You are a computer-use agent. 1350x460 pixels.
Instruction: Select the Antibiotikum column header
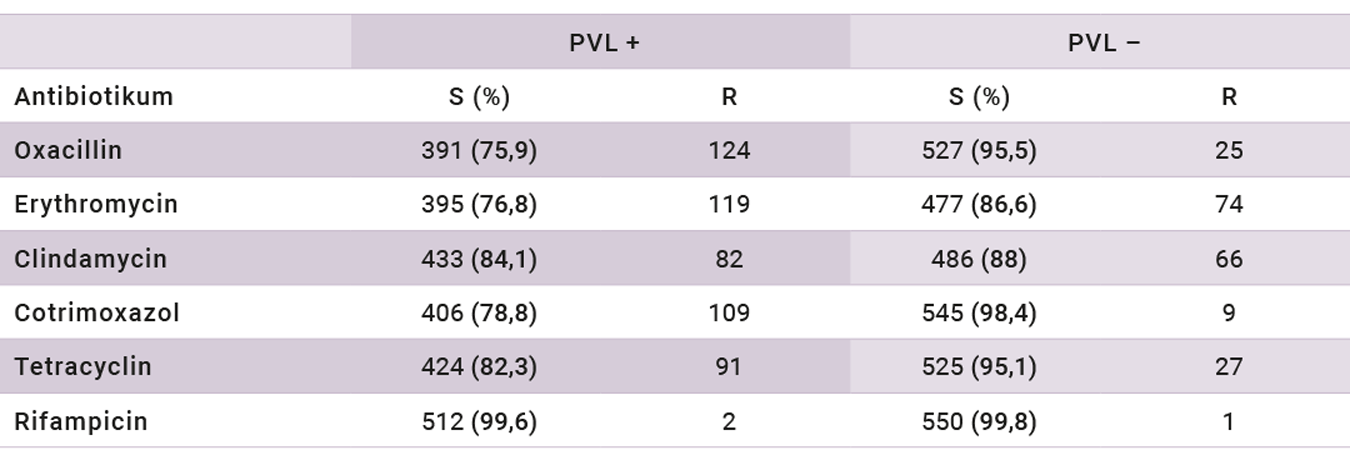click(x=94, y=97)
